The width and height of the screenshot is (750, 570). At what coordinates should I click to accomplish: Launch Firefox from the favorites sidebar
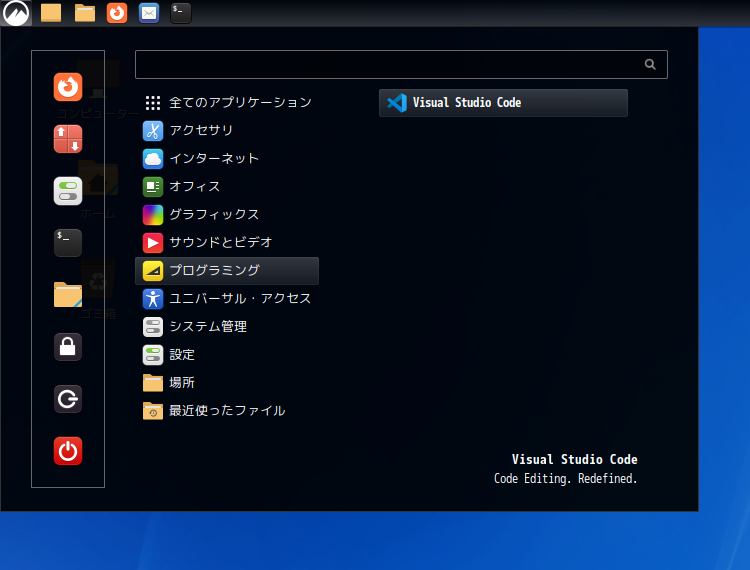(68, 87)
